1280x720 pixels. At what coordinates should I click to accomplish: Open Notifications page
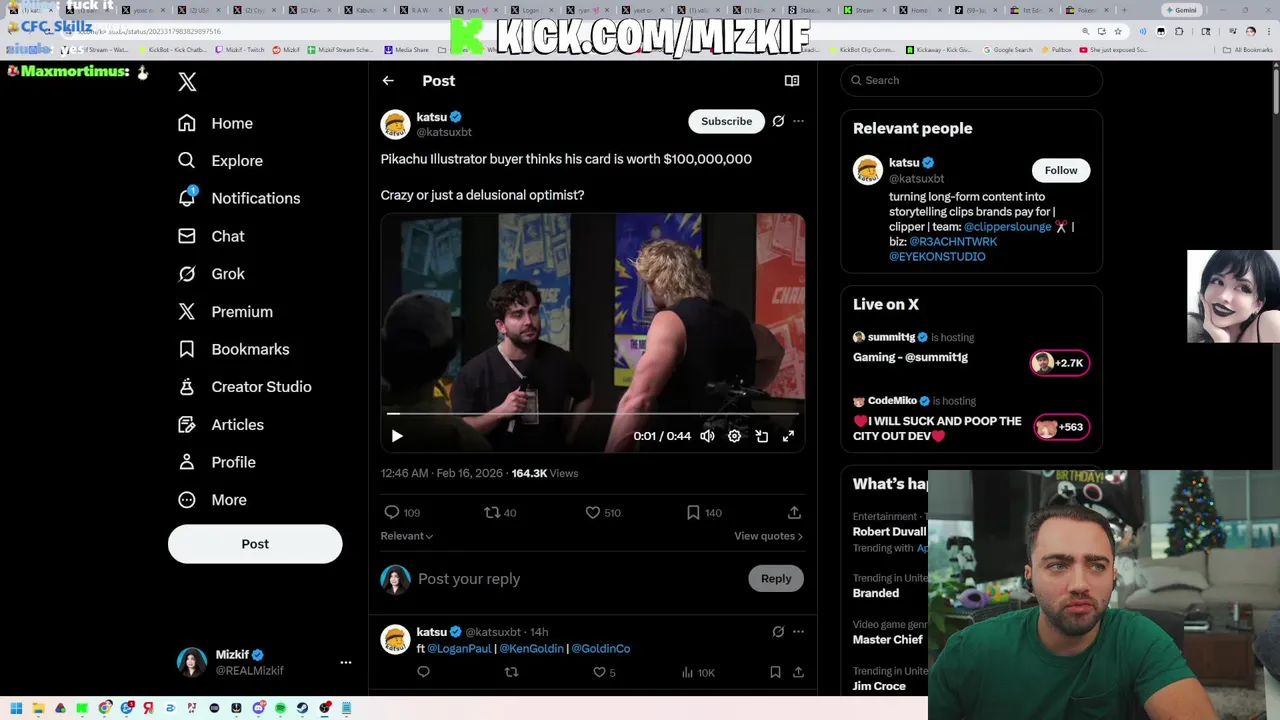tap(238, 198)
